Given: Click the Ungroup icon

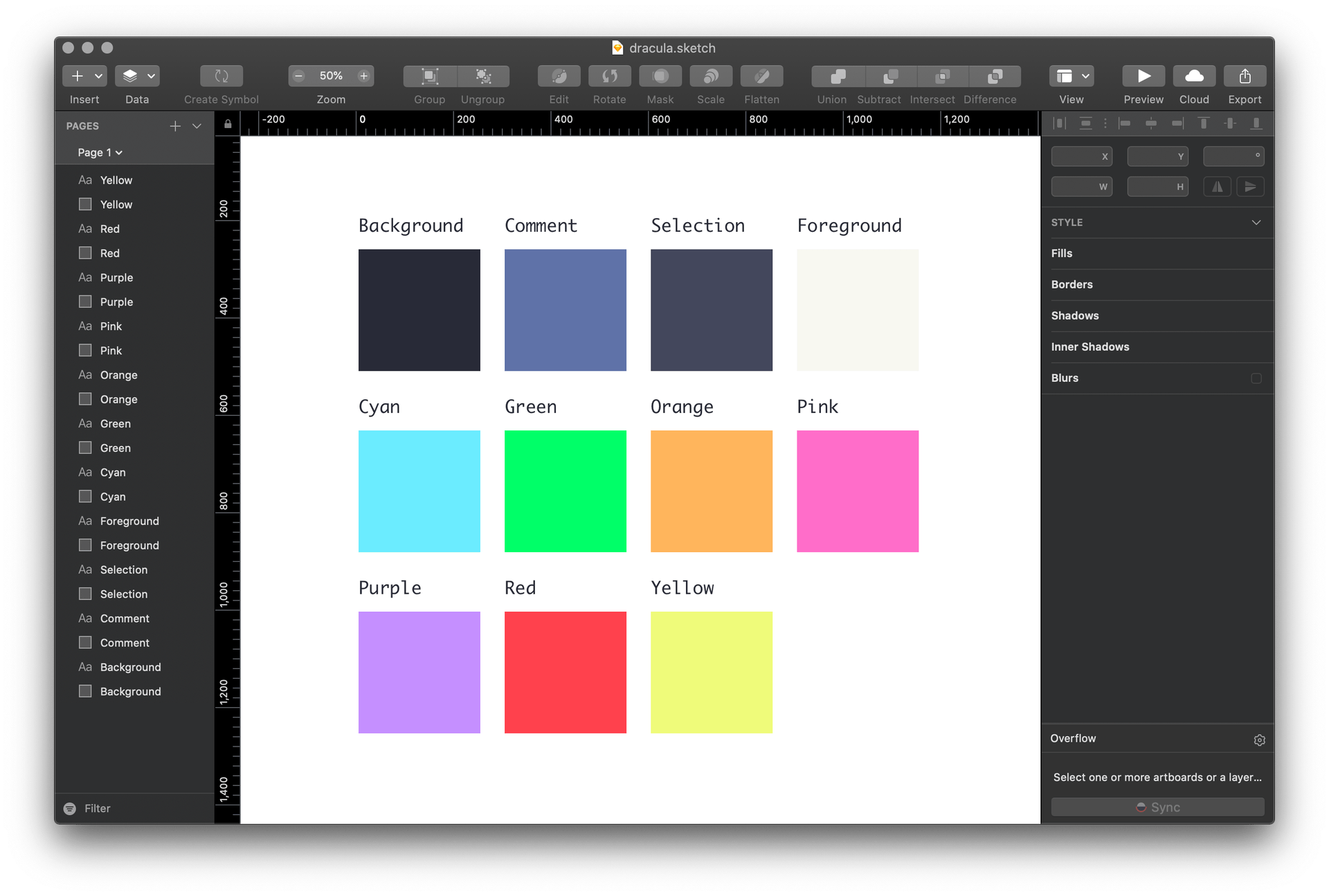Looking at the screenshot, I should (482, 76).
